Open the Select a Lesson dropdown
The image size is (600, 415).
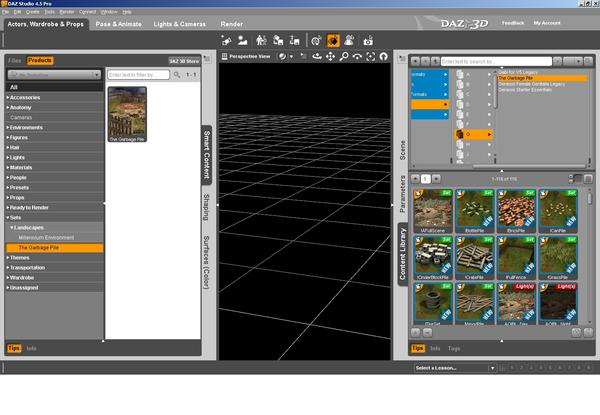455,368
